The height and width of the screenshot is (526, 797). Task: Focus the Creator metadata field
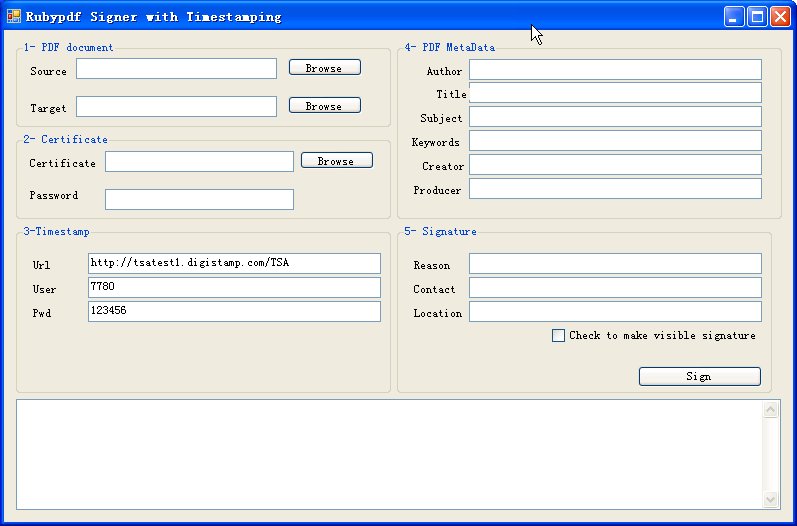(x=615, y=165)
